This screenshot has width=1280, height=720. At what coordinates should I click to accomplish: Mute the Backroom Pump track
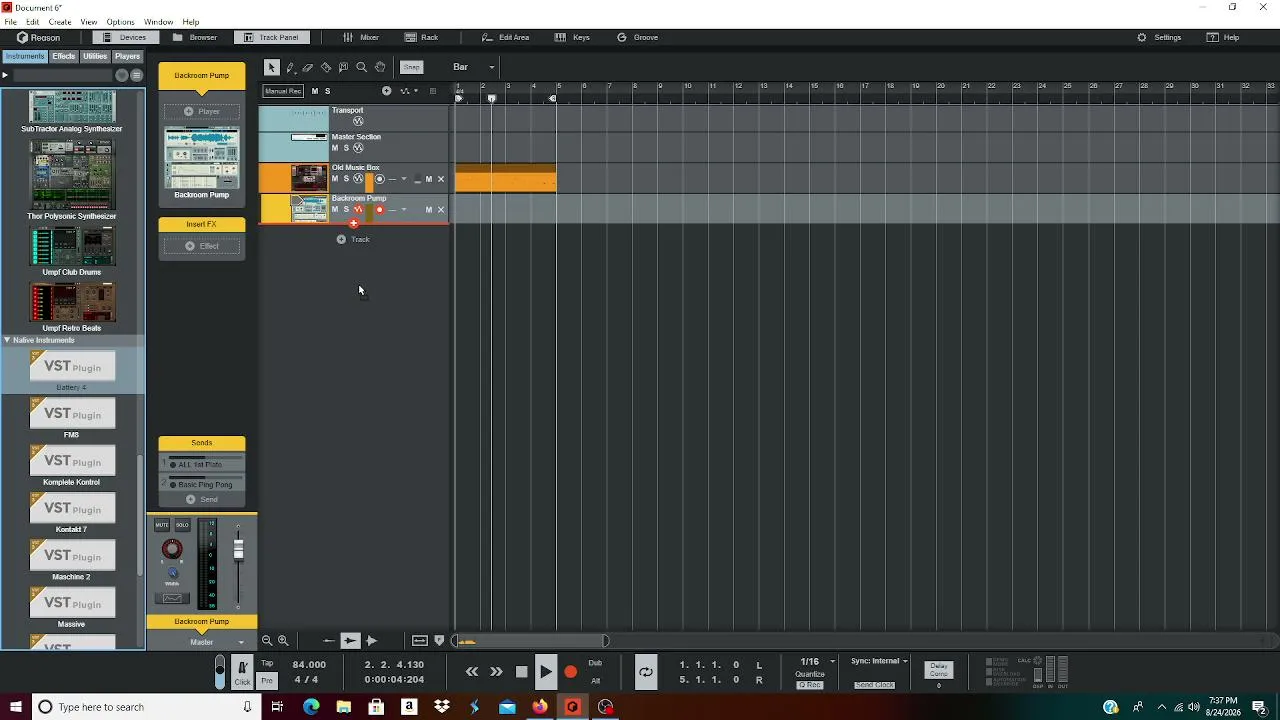pos(335,209)
